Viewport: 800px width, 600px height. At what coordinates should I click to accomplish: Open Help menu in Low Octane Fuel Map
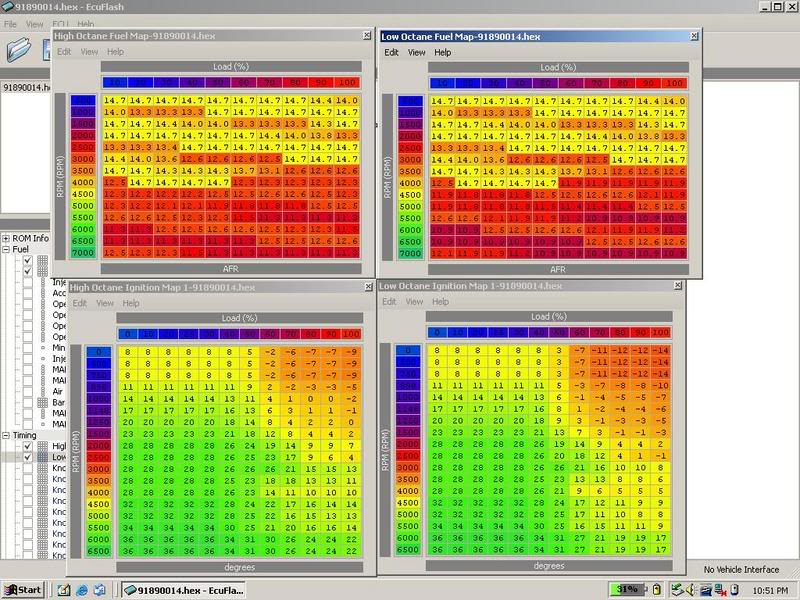click(442, 52)
